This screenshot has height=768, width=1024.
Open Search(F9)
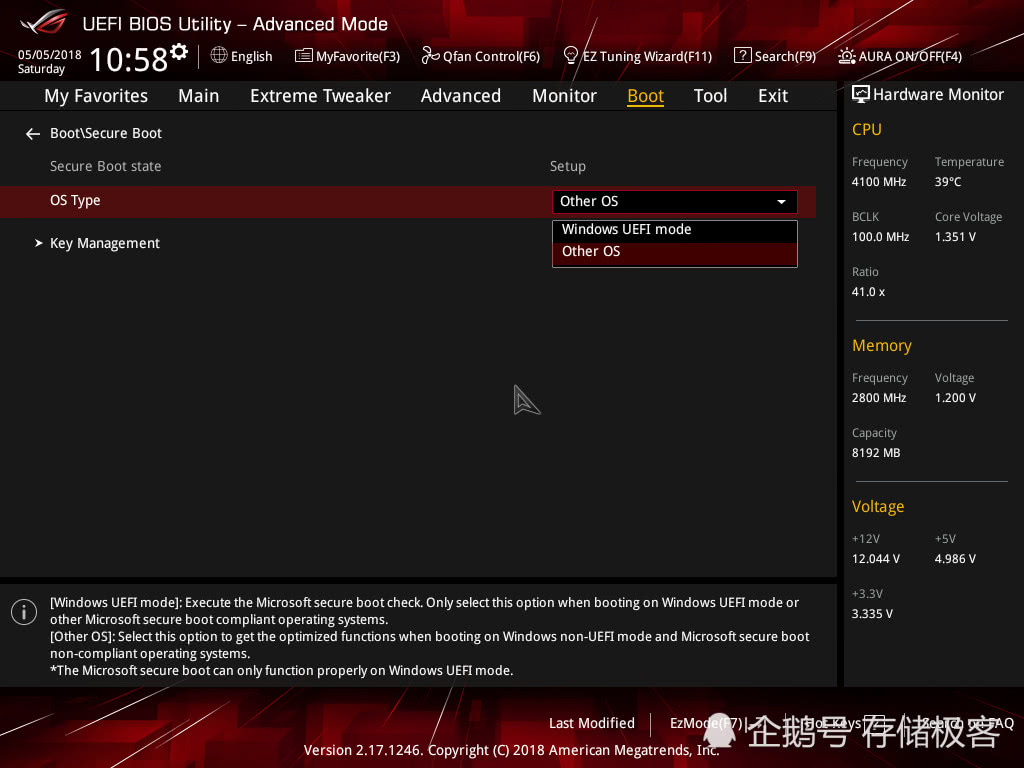pyautogui.click(x=775, y=56)
